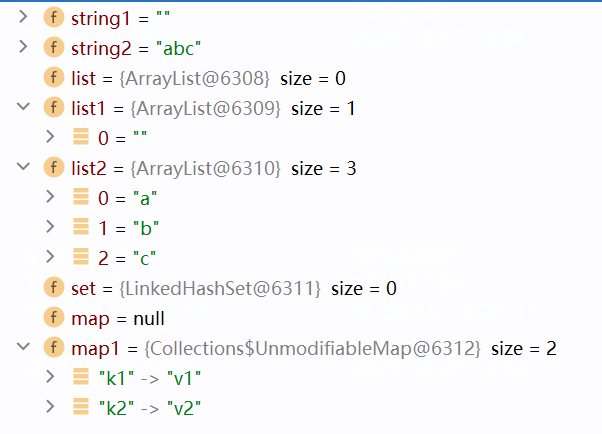Click the field icon next to string2
The image size is (602, 434).
(x=54, y=47)
